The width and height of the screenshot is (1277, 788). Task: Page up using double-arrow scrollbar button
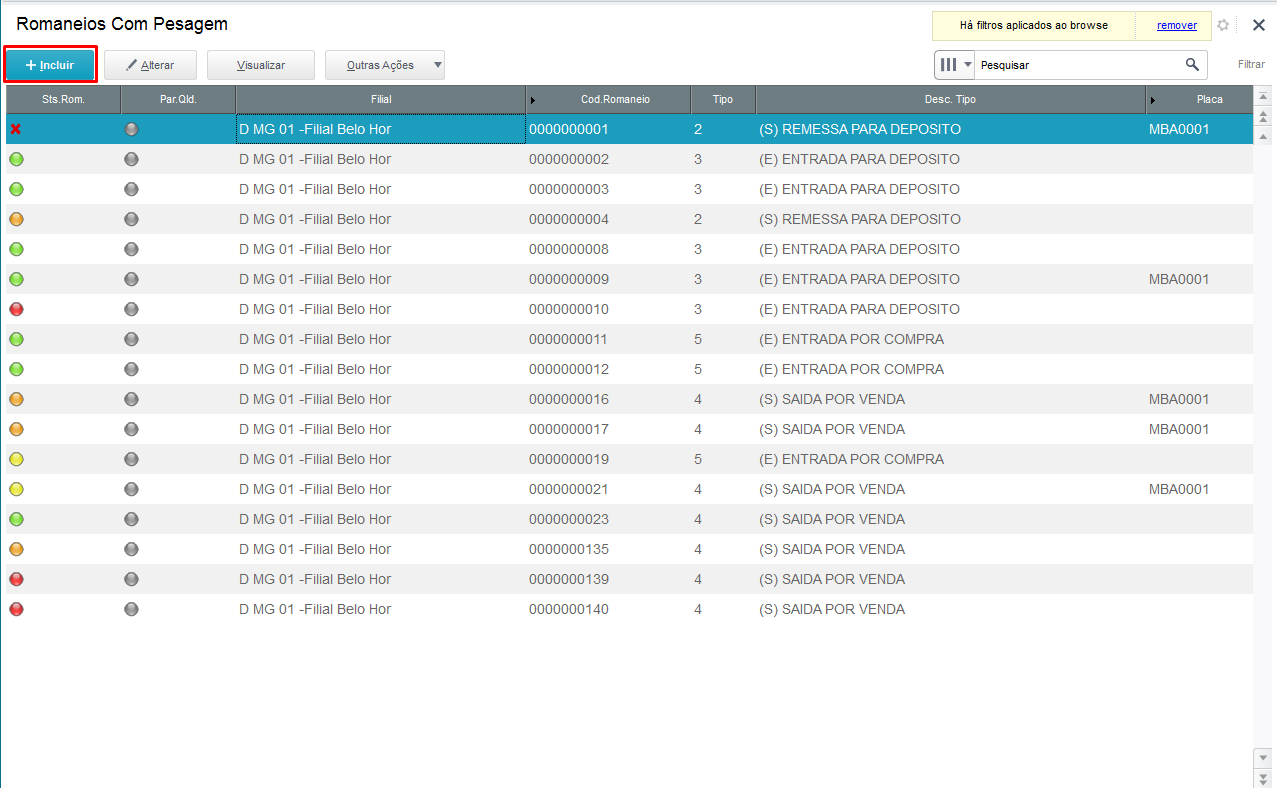(x=1263, y=117)
